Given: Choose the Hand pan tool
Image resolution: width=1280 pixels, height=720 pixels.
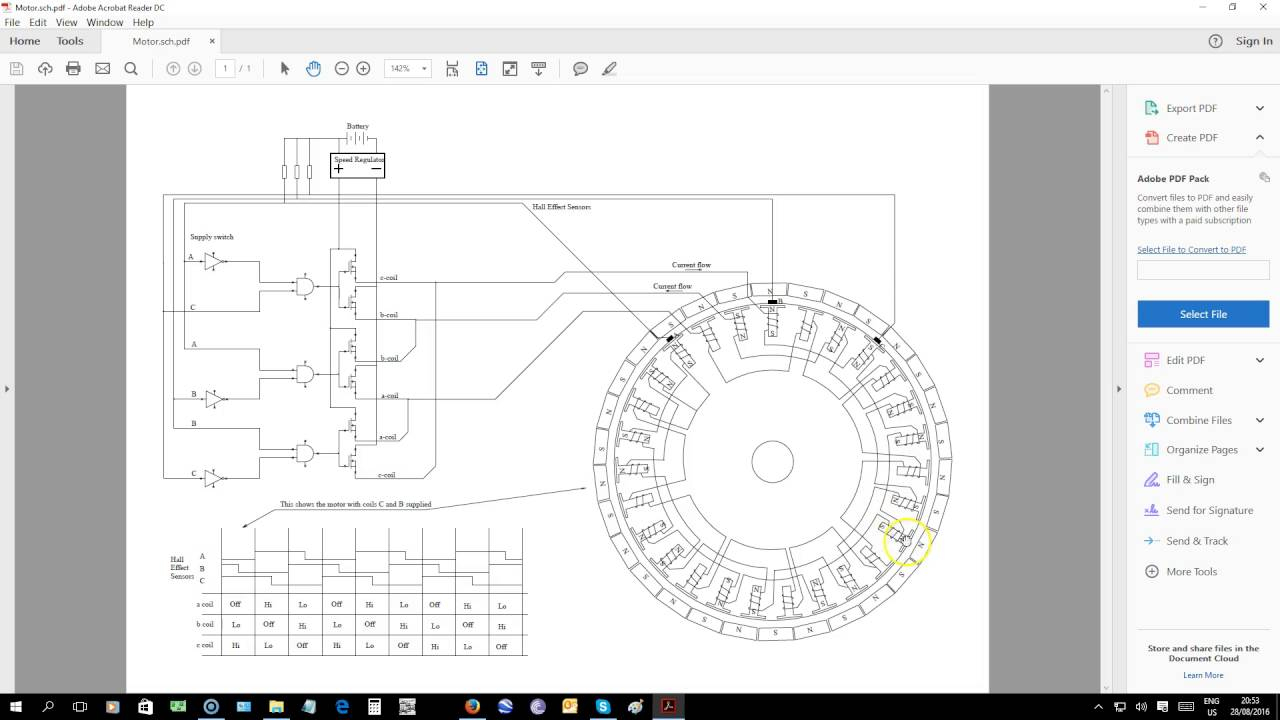Looking at the screenshot, I should [313, 68].
